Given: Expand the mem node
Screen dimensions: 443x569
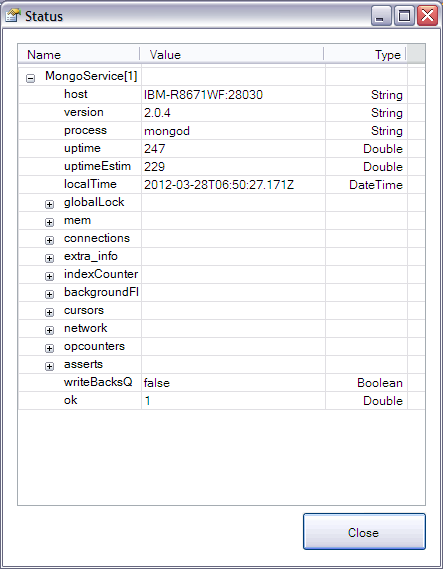Looking at the screenshot, I should click(49, 222).
